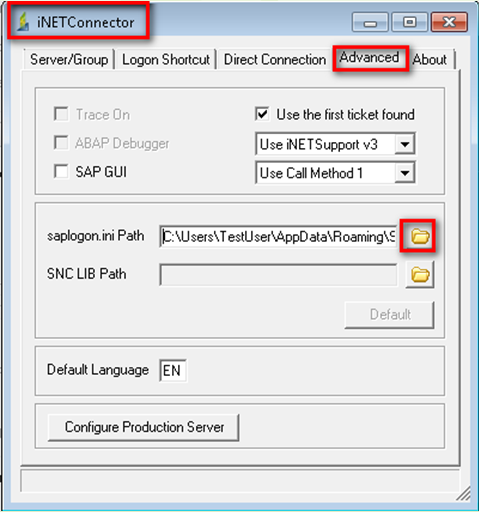Toggle the ABAP Debugger checkbox
Image resolution: width=479 pixels, height=512 pixels.
tap(61, 143)
